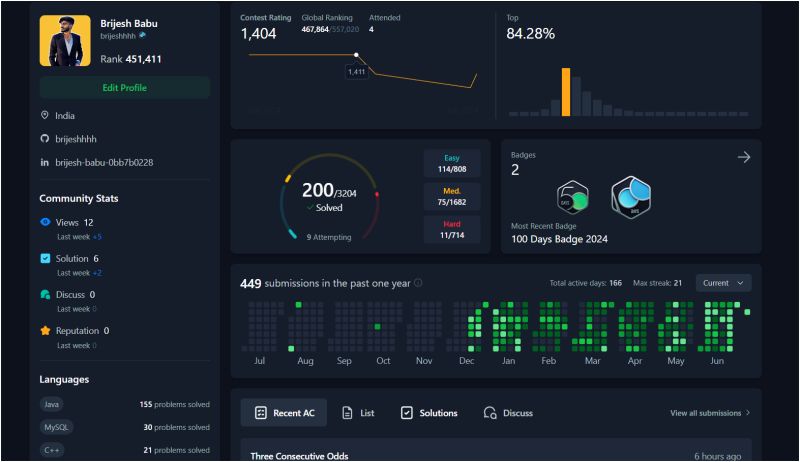Screen dimensions: 800x462
Task: Open all badges with arrow icon
Action: pos(744,157)
